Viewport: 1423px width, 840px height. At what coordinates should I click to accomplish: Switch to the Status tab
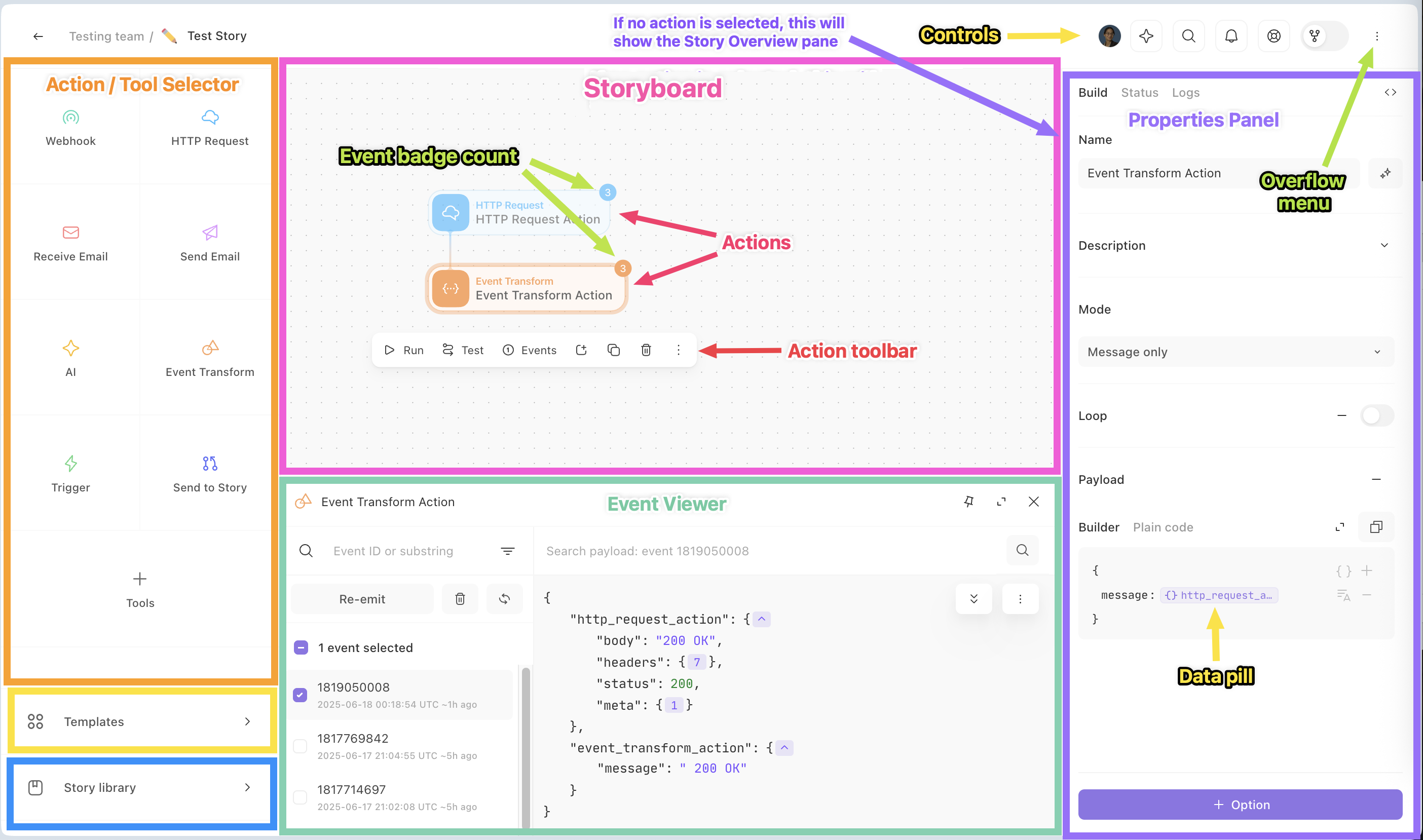[1139, 92]
